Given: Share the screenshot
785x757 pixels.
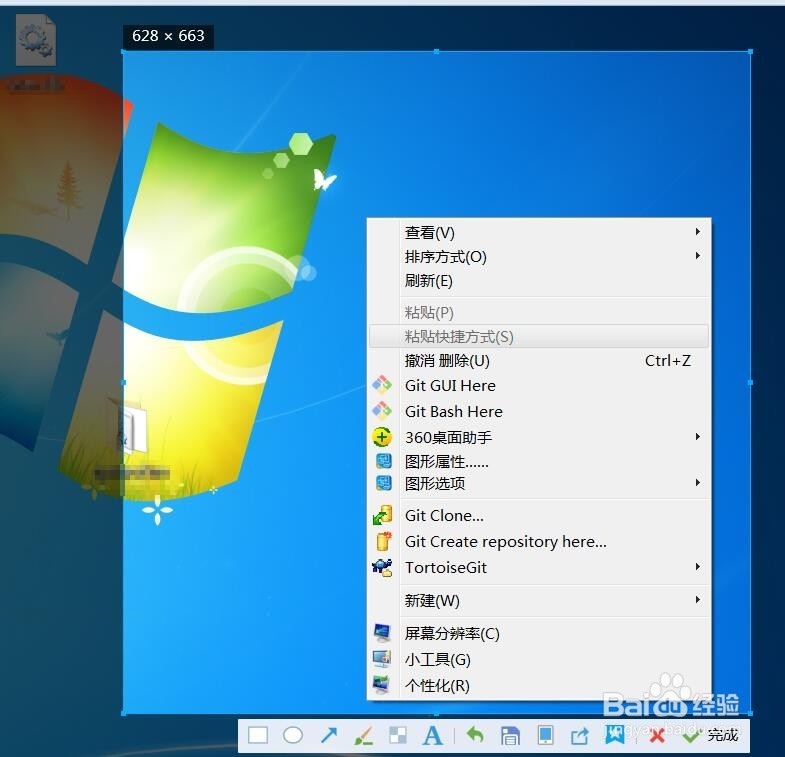Looking at the screenshot, I should [580, 736].
